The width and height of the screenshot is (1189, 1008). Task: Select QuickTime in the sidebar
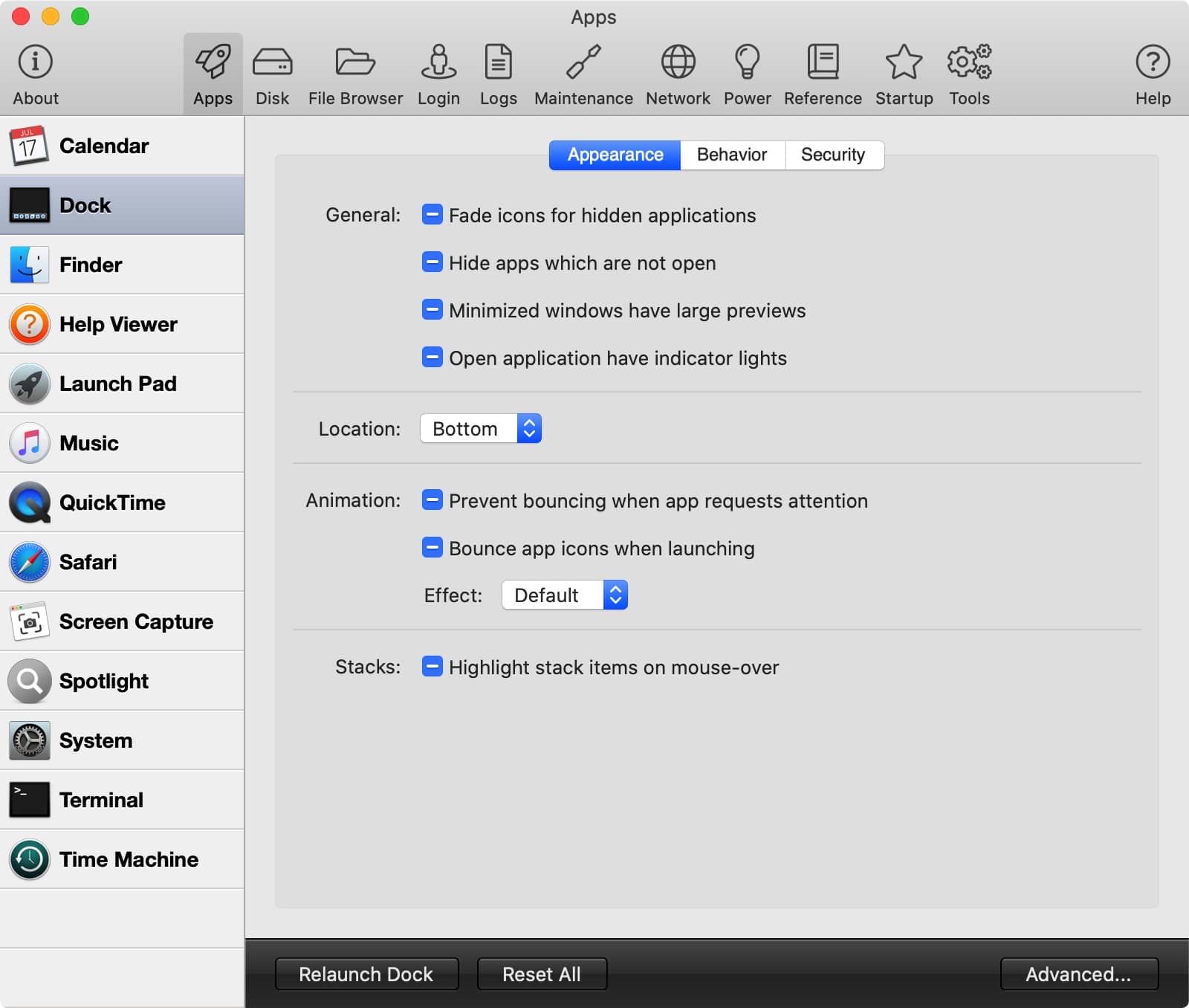(122, 503)
